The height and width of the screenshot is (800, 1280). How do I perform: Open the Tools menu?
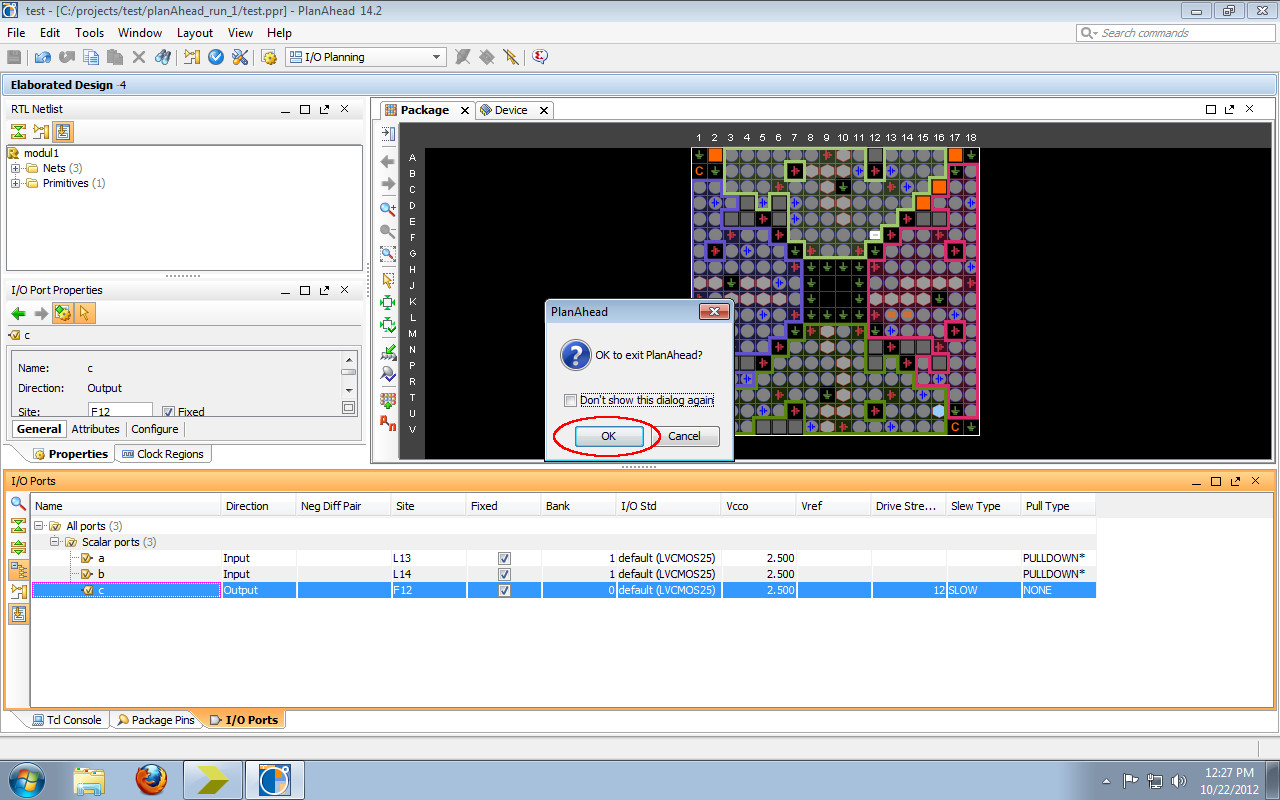(x=89, y=32)
